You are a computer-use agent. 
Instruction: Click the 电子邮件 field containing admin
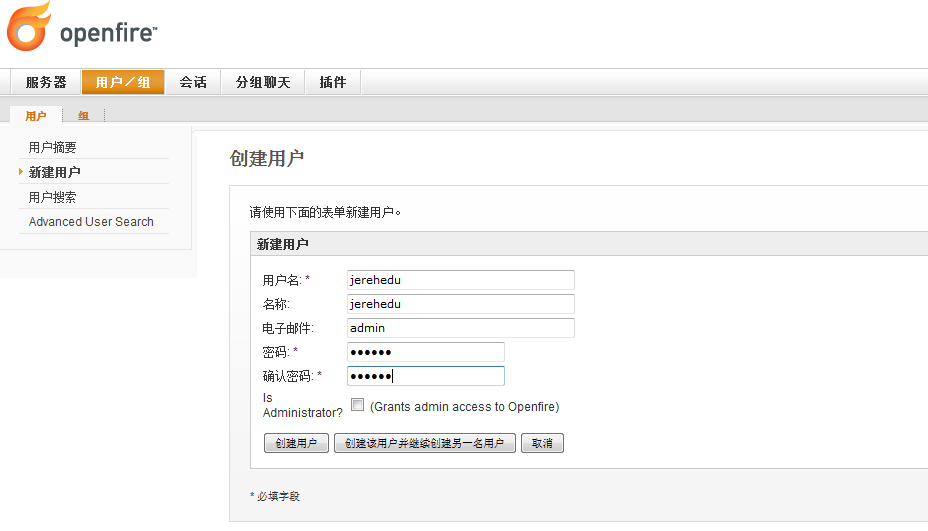point(460,328)
